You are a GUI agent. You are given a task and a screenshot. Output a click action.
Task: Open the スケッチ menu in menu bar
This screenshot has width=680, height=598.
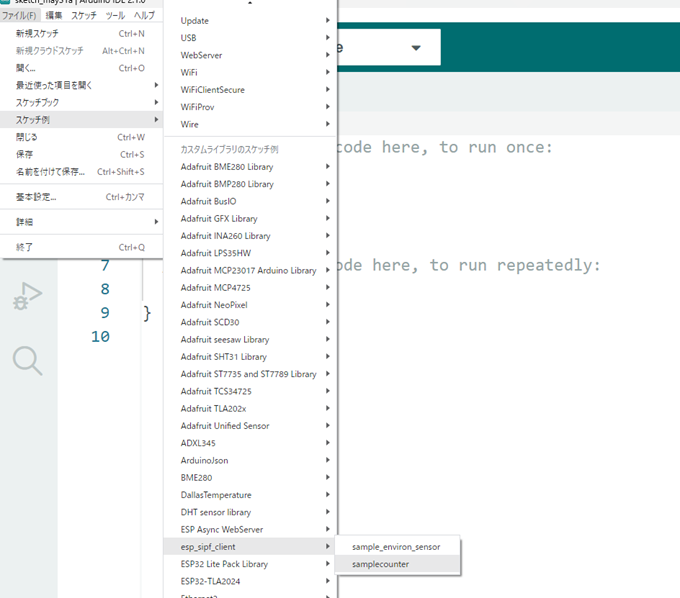coord(84,16)
